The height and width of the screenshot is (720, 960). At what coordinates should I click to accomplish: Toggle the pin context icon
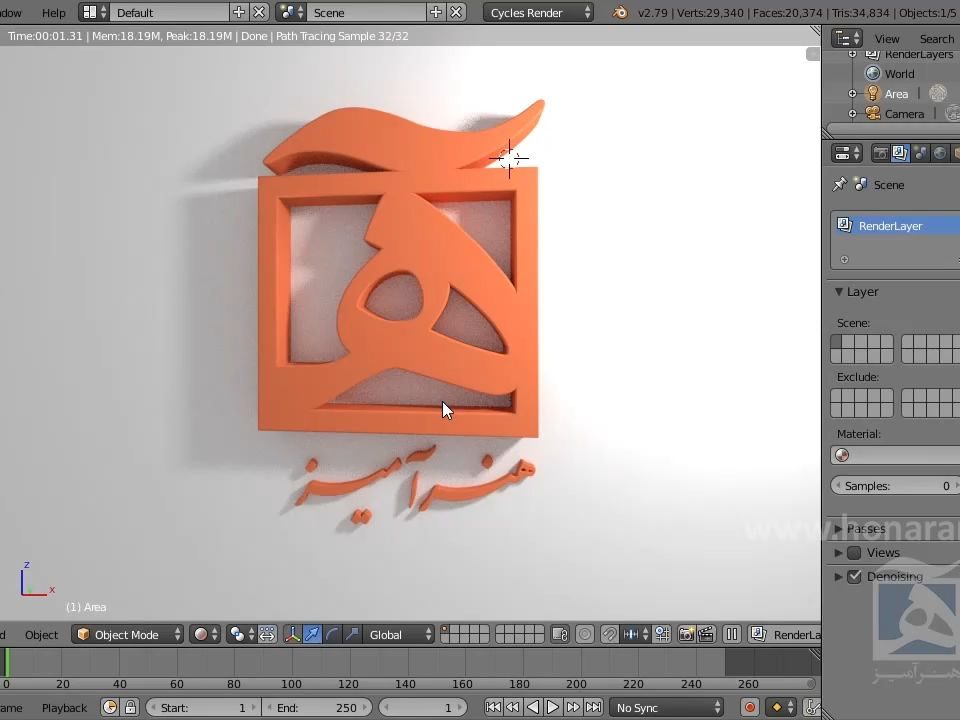click(x=839, y=184)
